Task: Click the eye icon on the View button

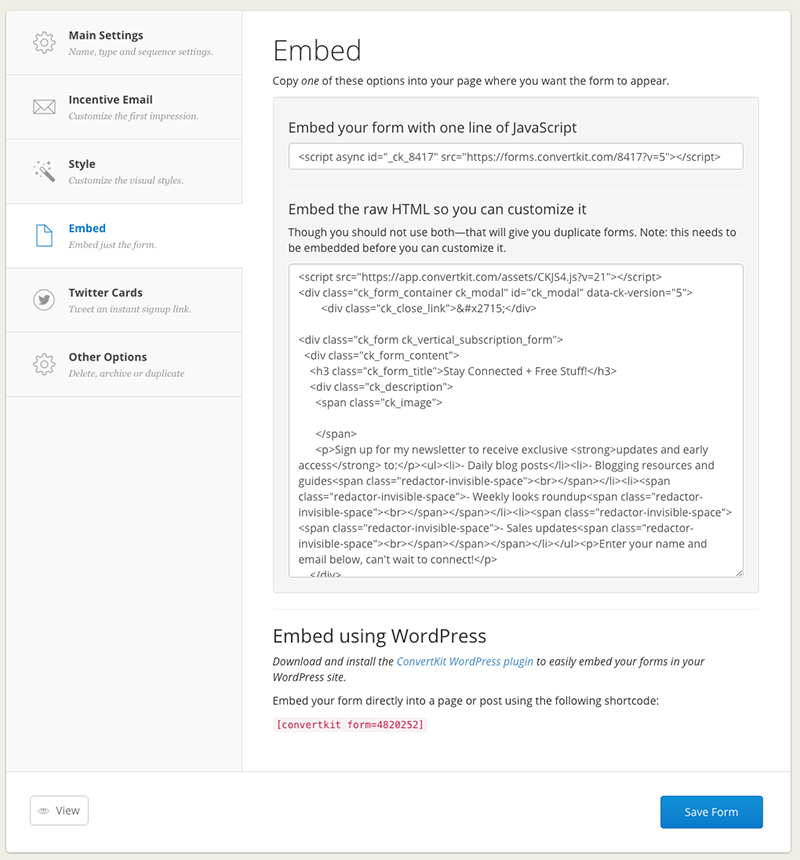Action: pos(43,811)
